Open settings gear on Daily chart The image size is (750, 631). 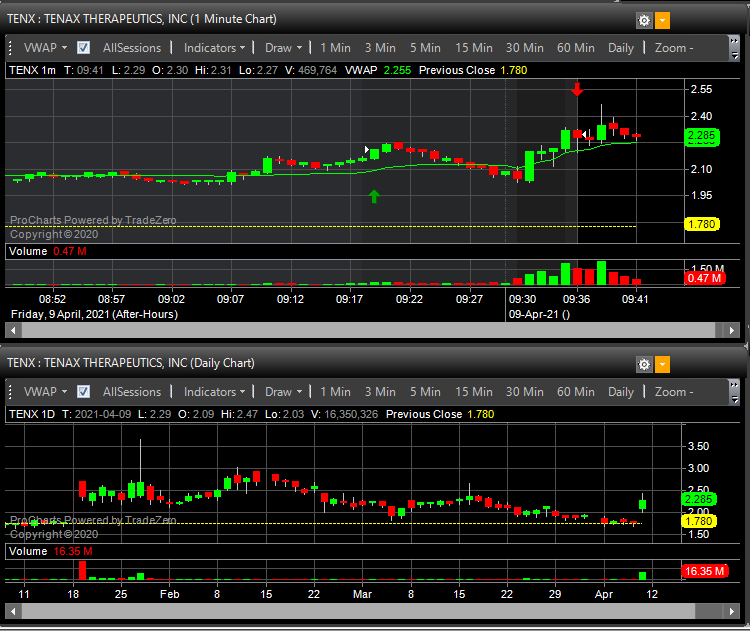point(645,364)
